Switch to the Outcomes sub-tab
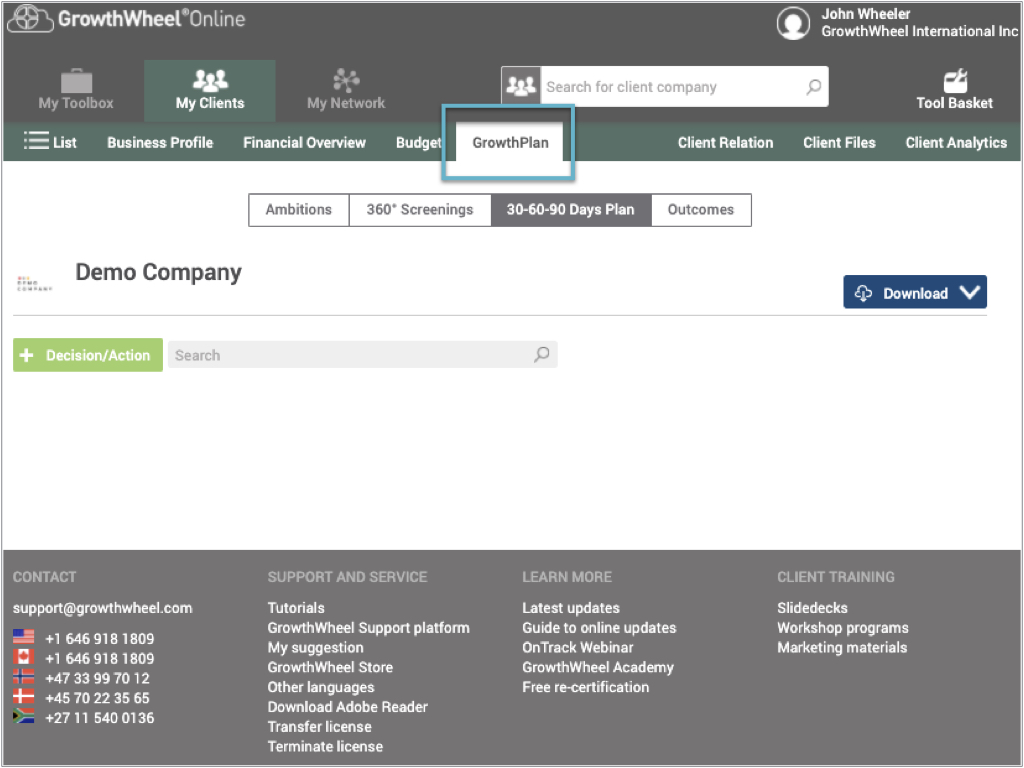This screenshot has width=1024, height=768. click(701, 210)
